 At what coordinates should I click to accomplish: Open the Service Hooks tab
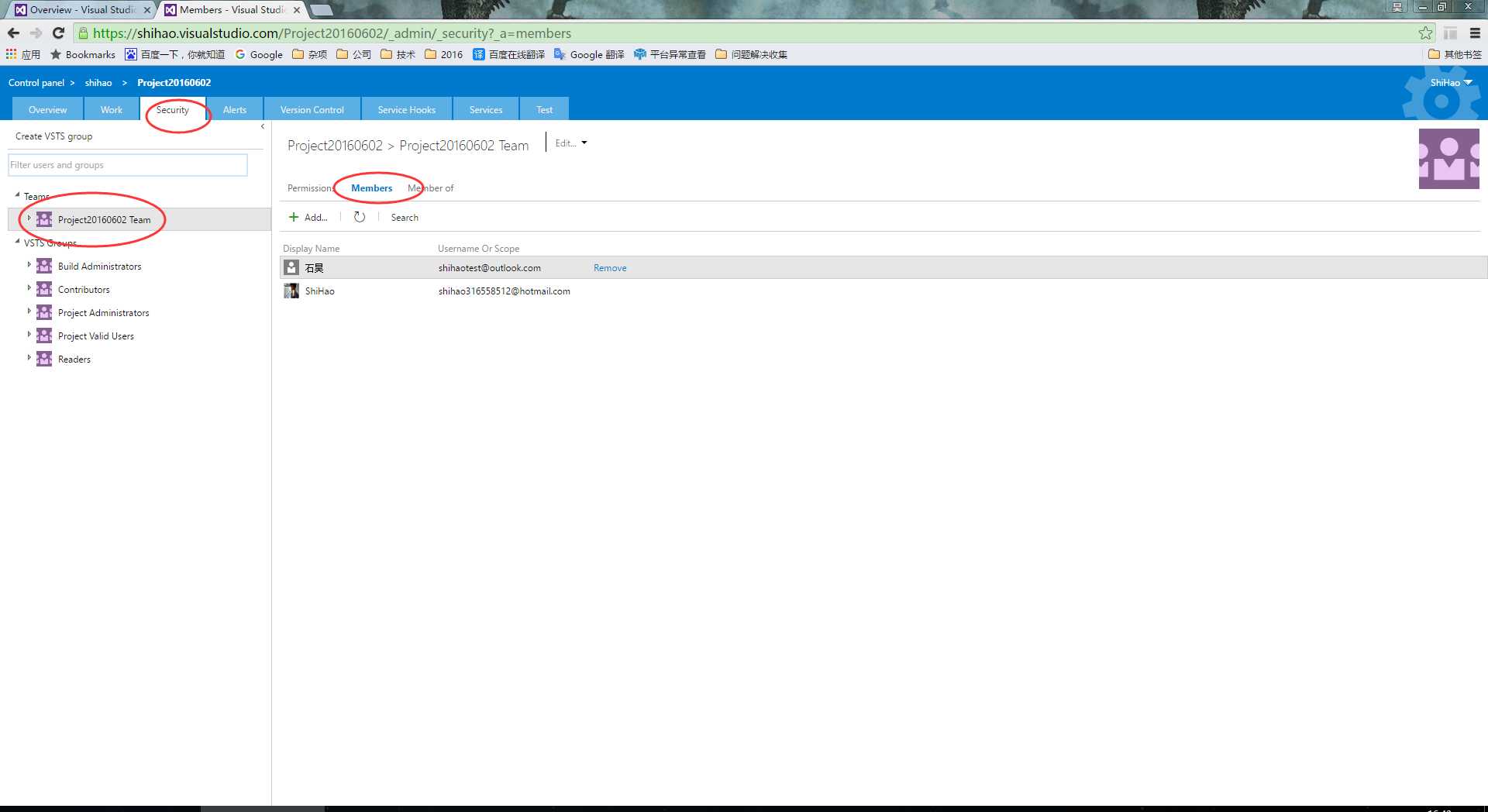(x=407, y=109)
